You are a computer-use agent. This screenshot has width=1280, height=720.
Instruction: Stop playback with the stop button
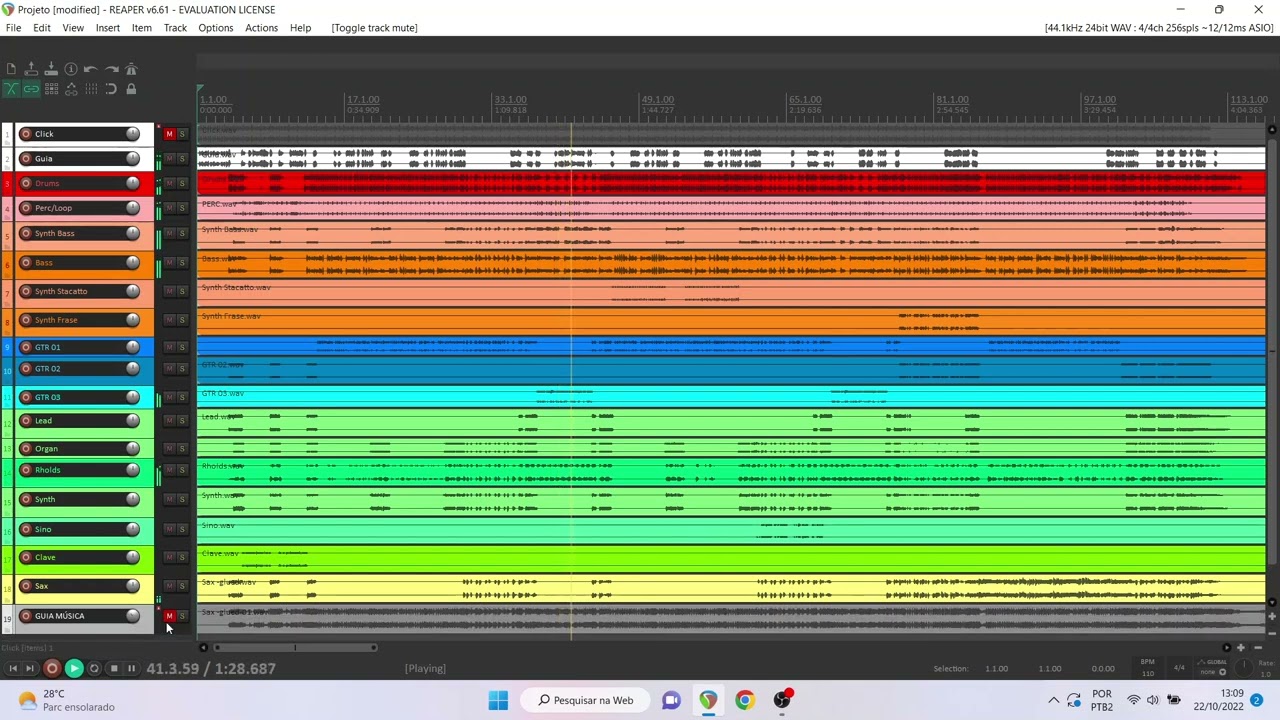point(114,669)
